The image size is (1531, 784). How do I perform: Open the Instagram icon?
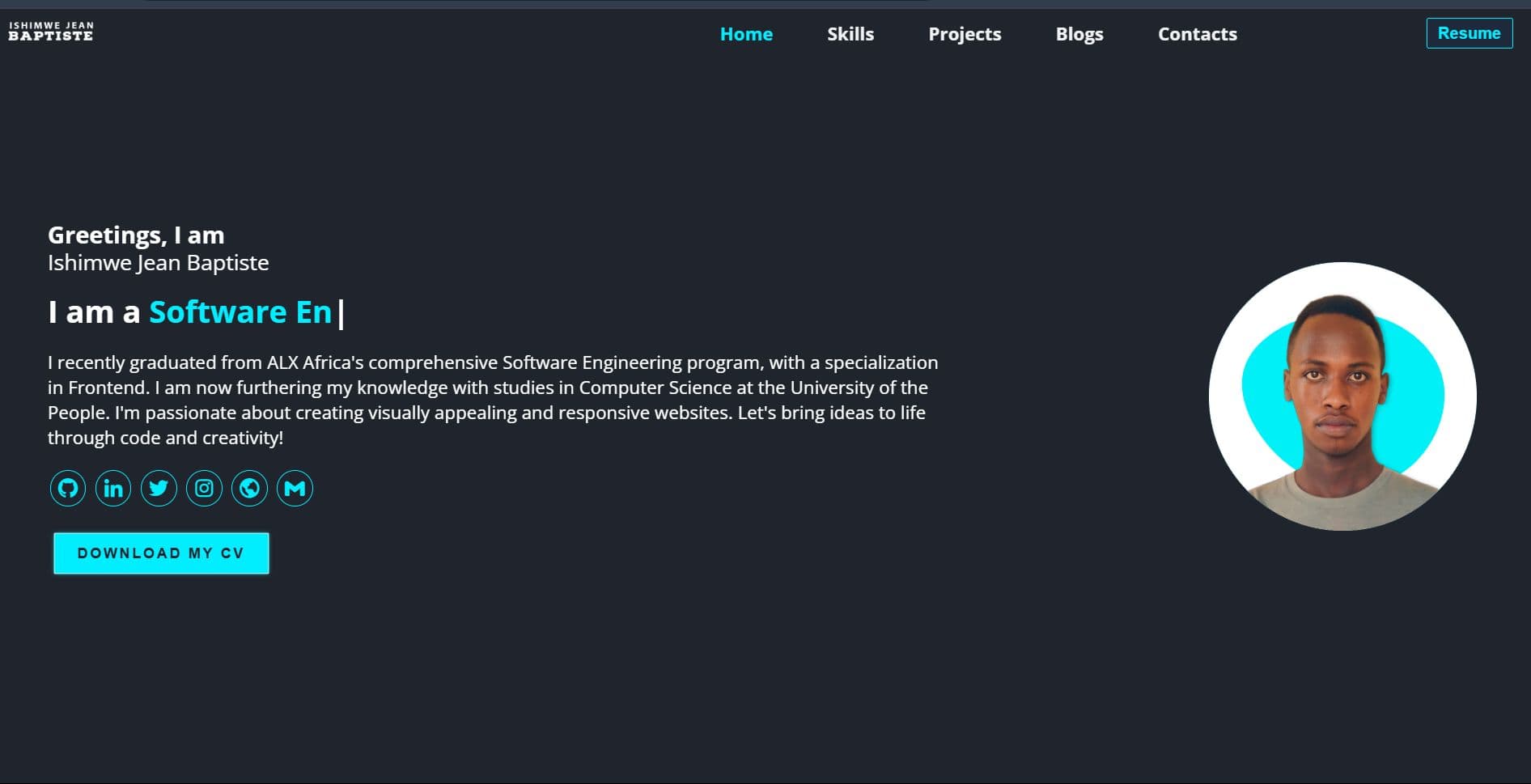[204, 488]
